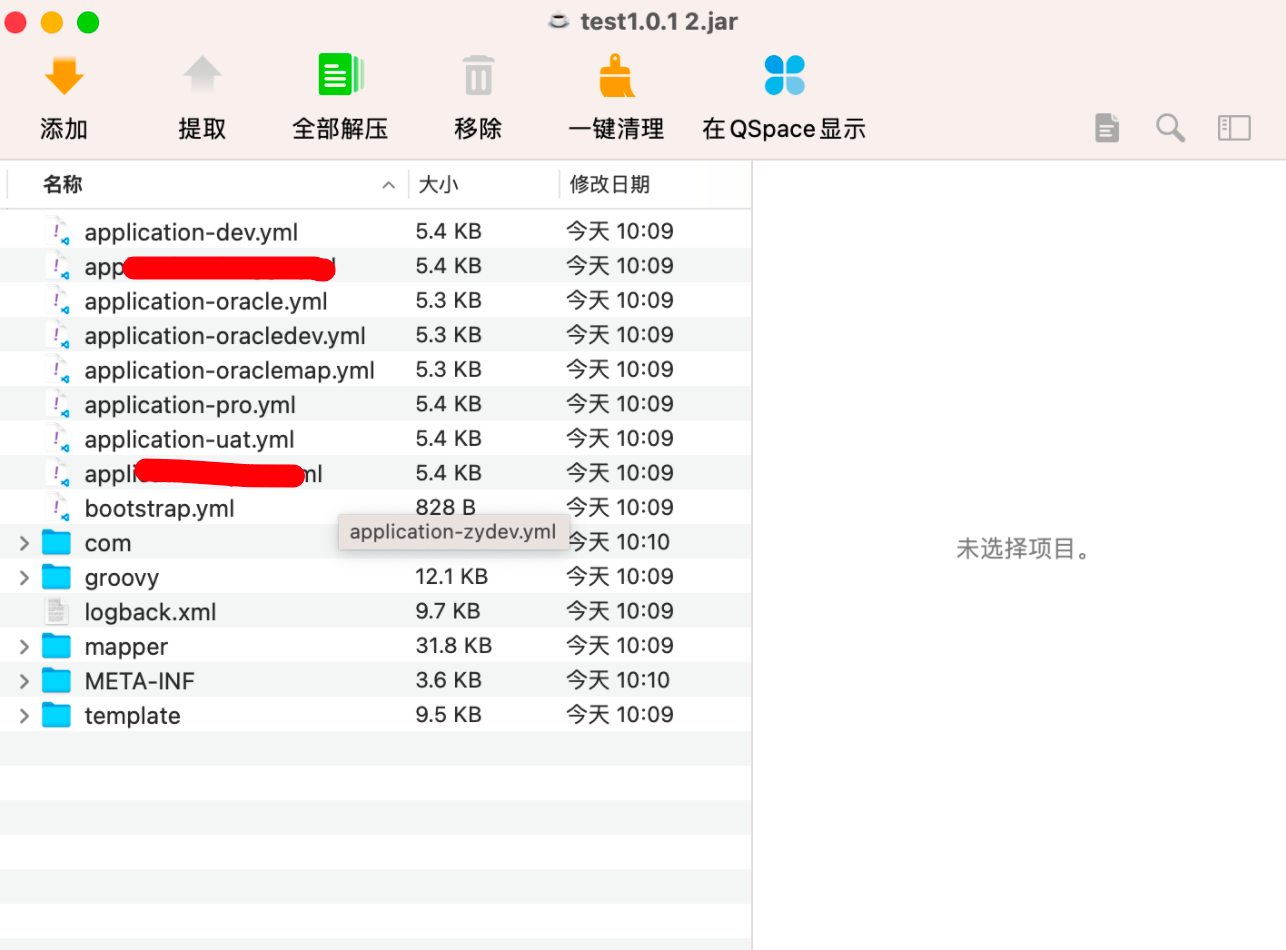This screenshot has height=950, width=1286.
Task: Open search using the magnifier icon
Action: (1170, 127)
